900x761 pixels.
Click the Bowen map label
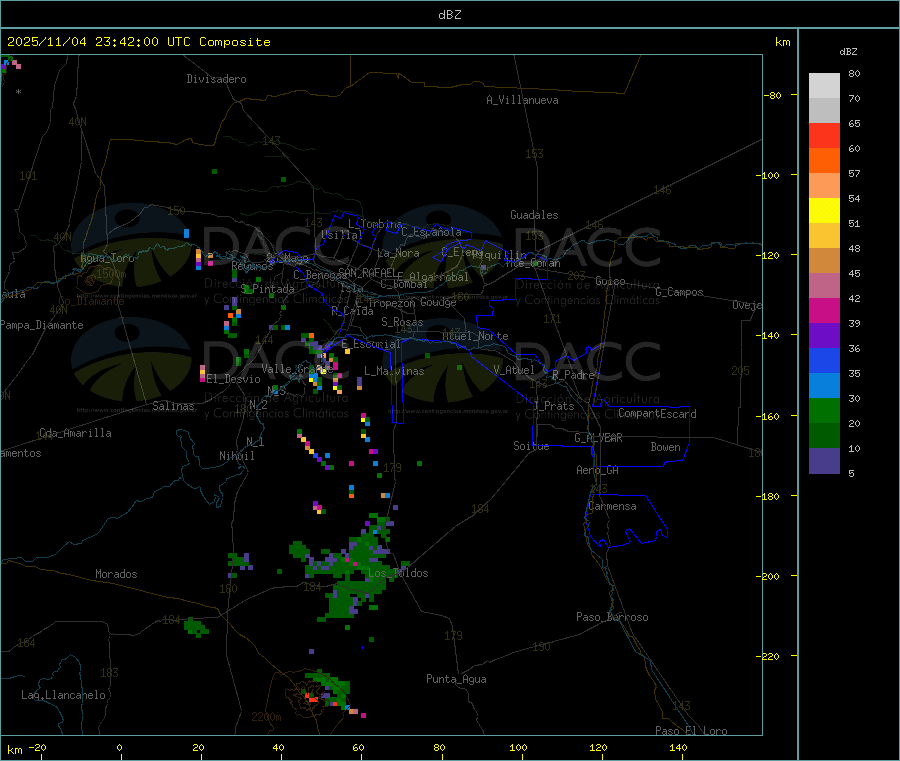click(x=666, y=447)
